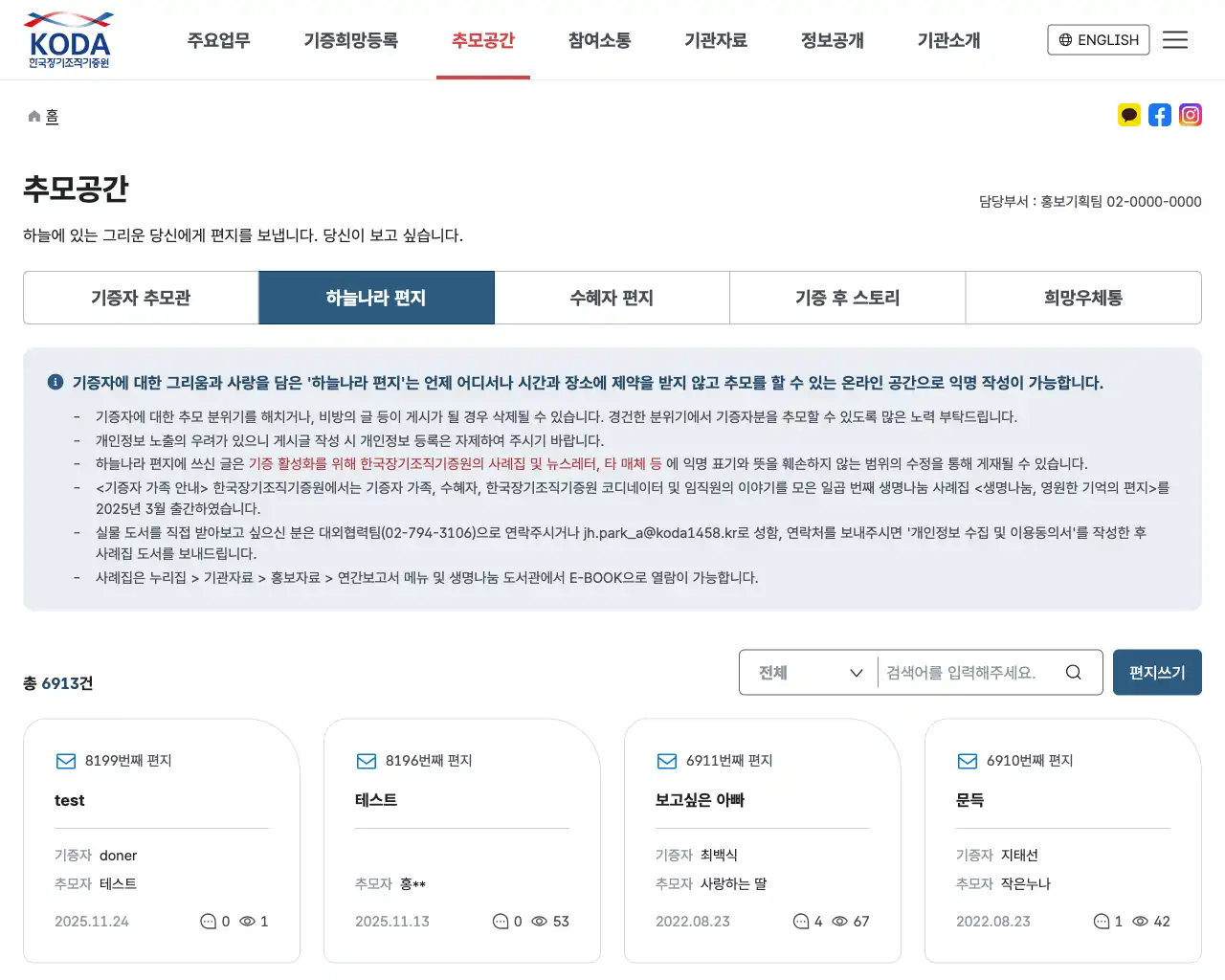The height and width of the screenshot is (980, 1225).
Task: Open the Instagram icon
Action: [1191, 114]
